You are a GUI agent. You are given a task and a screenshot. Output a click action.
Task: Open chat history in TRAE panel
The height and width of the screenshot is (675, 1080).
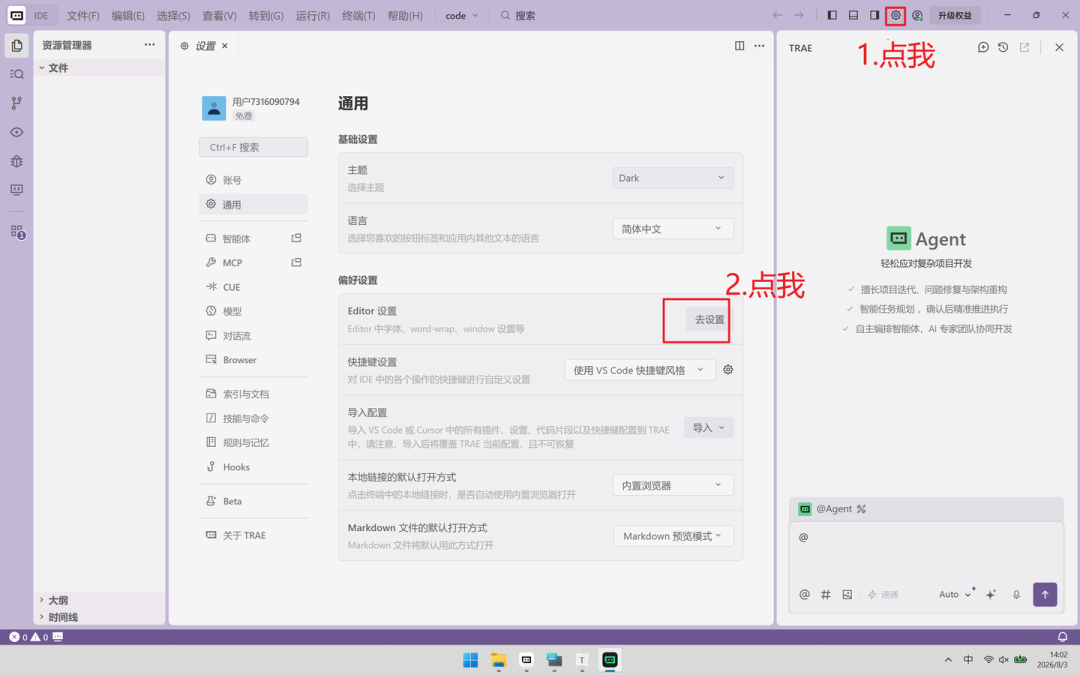(x=1003, y=47)
